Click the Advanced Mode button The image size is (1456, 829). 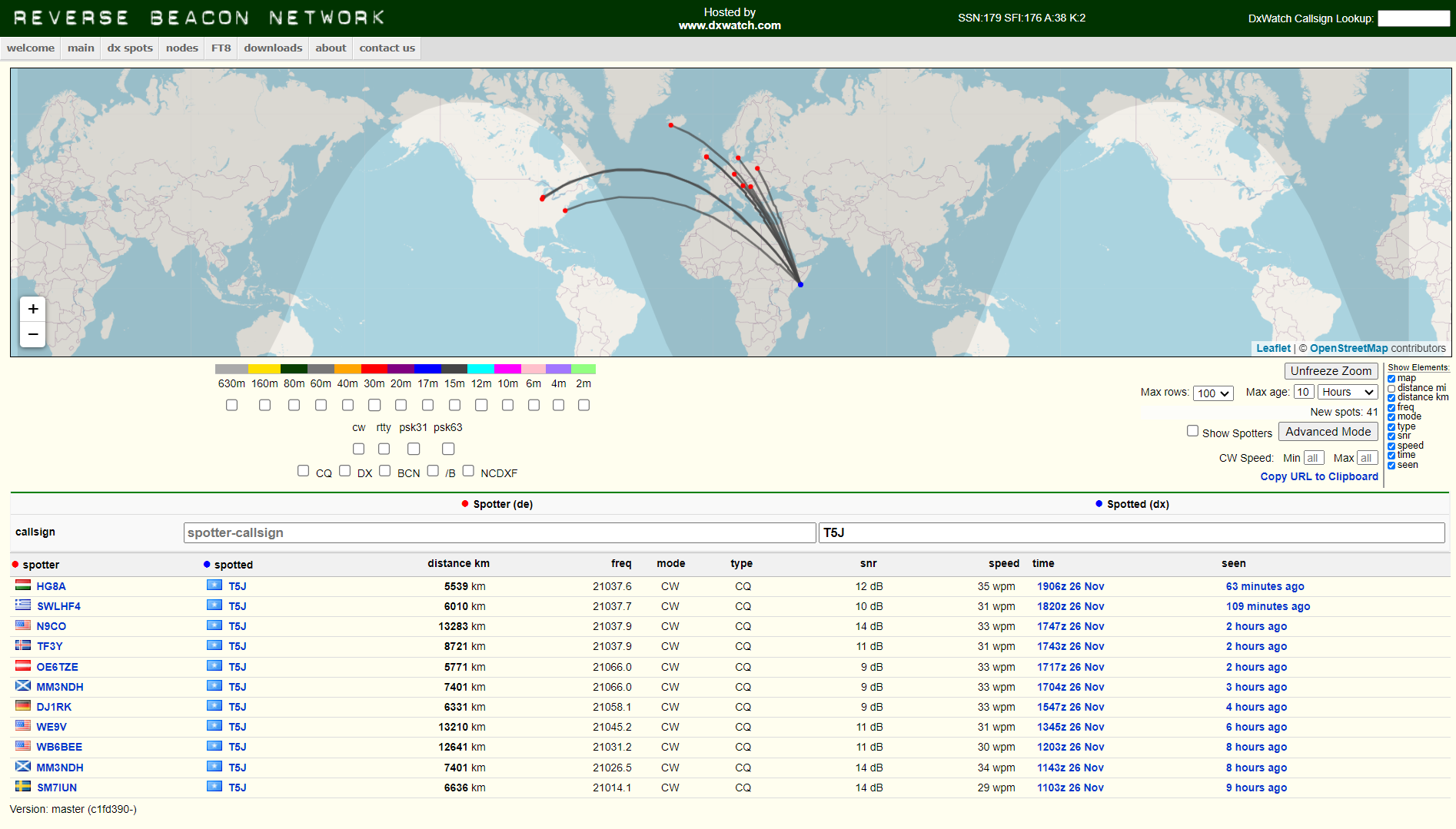pos(1328,432)
